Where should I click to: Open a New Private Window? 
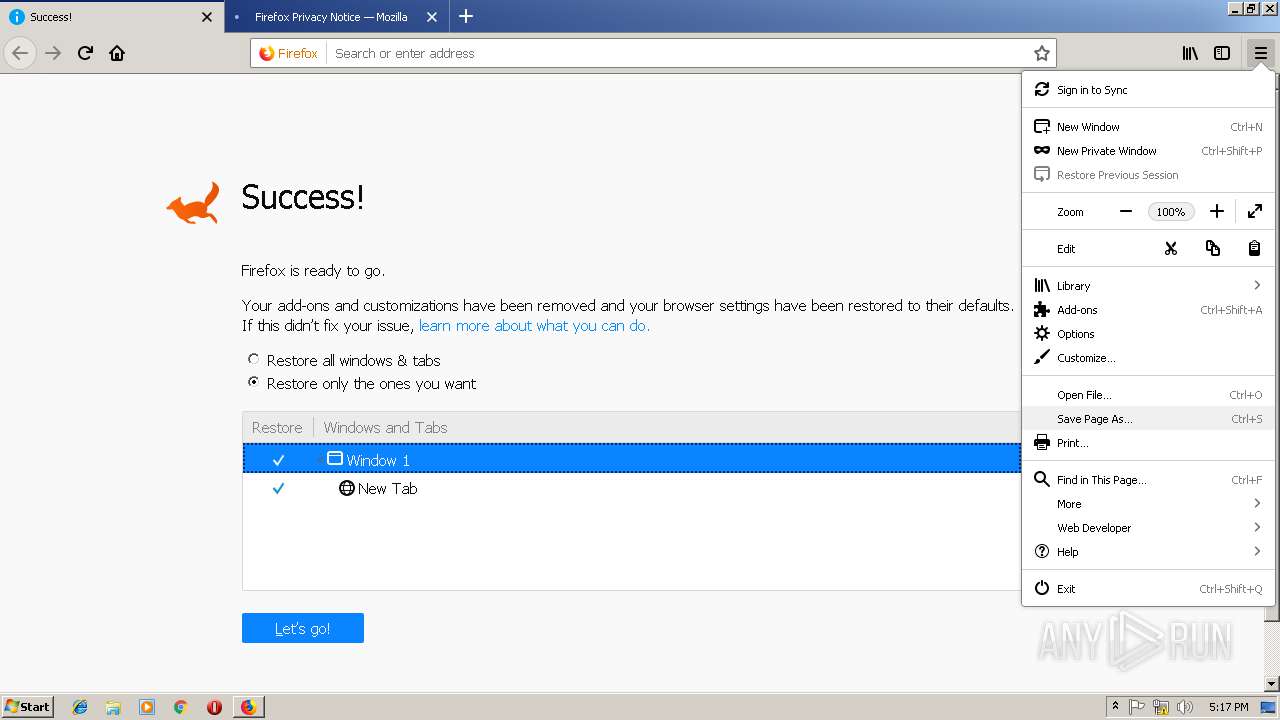(1148, 151)
